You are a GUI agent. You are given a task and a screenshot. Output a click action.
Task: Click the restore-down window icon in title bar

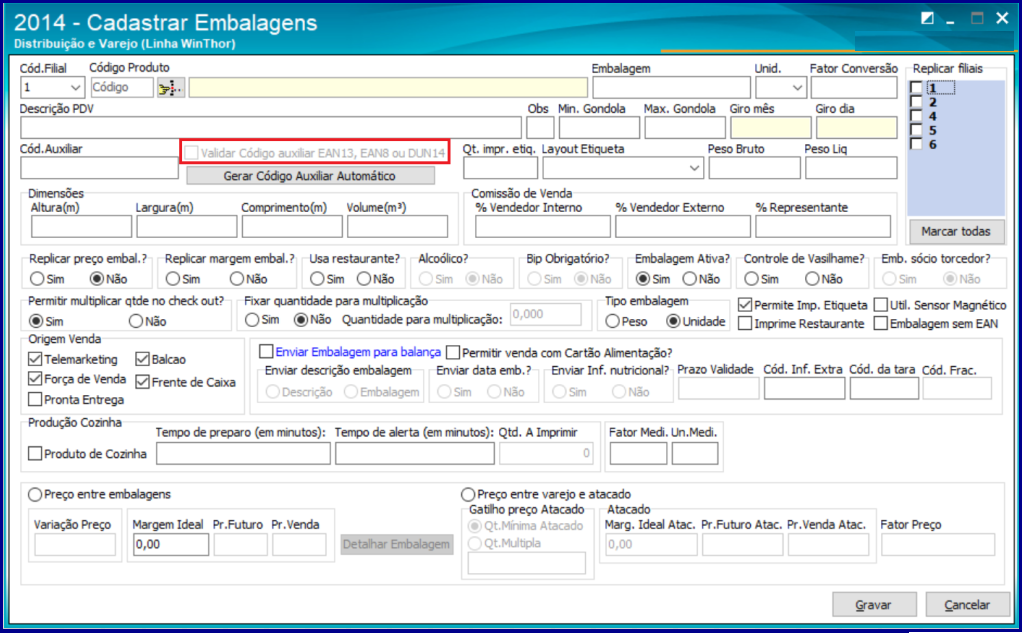pos(927,19)
